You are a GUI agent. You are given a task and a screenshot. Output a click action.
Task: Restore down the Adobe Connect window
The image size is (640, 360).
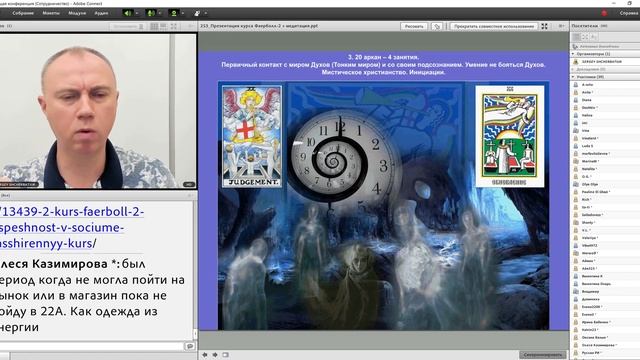[629, 3]
